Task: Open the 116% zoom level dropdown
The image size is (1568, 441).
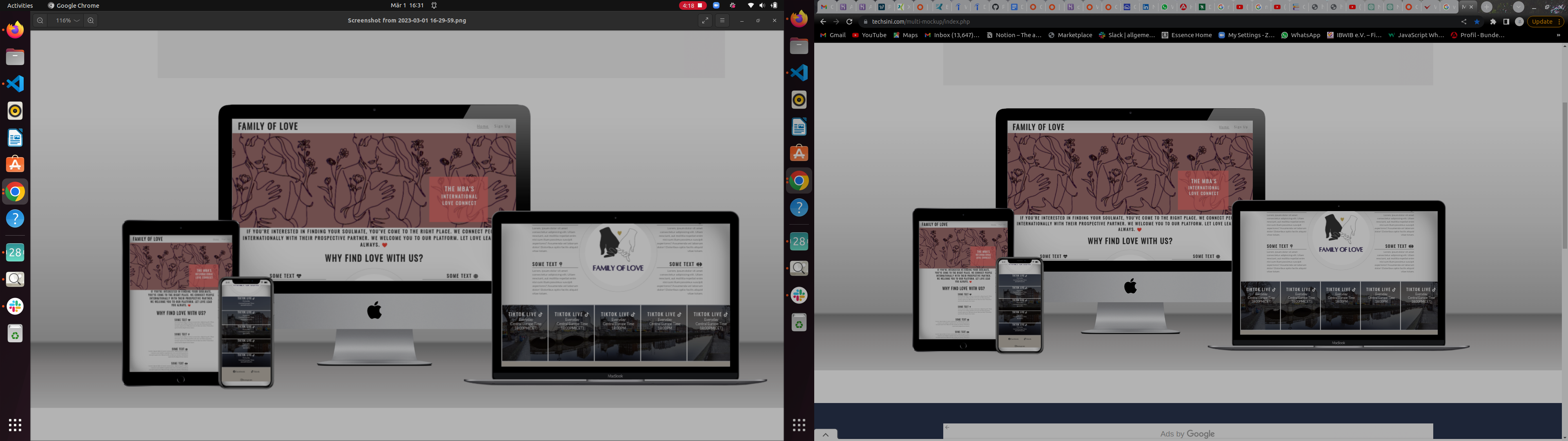Action: click(x=67, y=21)
